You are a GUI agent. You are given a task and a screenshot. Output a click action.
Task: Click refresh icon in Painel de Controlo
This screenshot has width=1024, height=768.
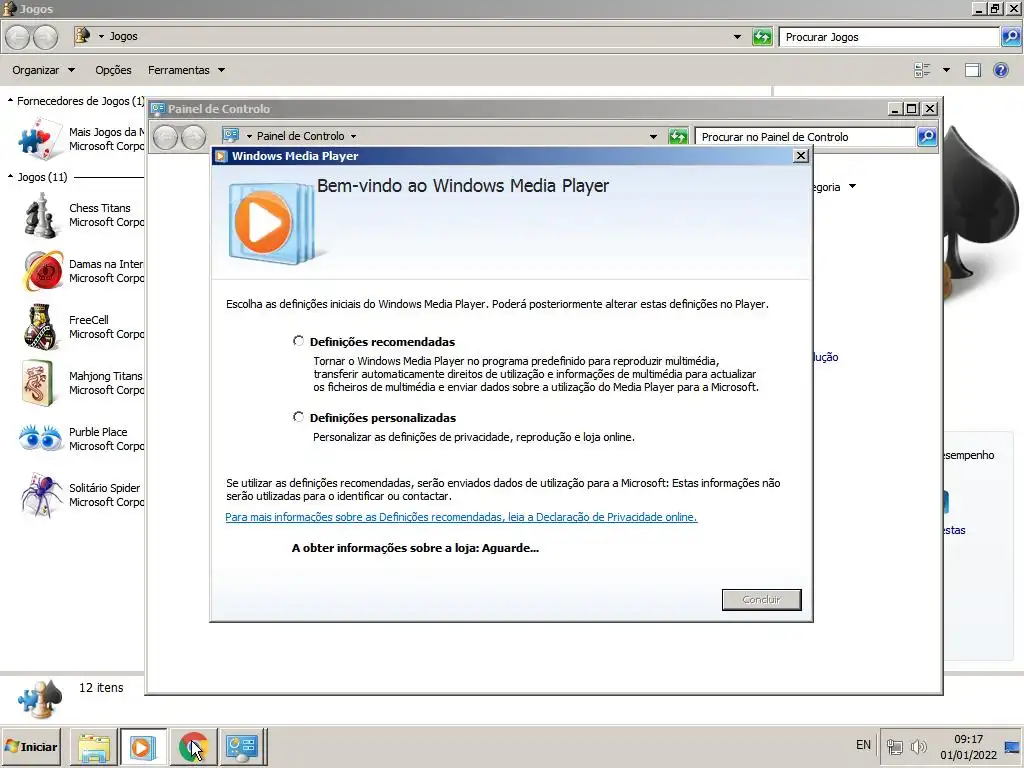[x=678, y=136]
